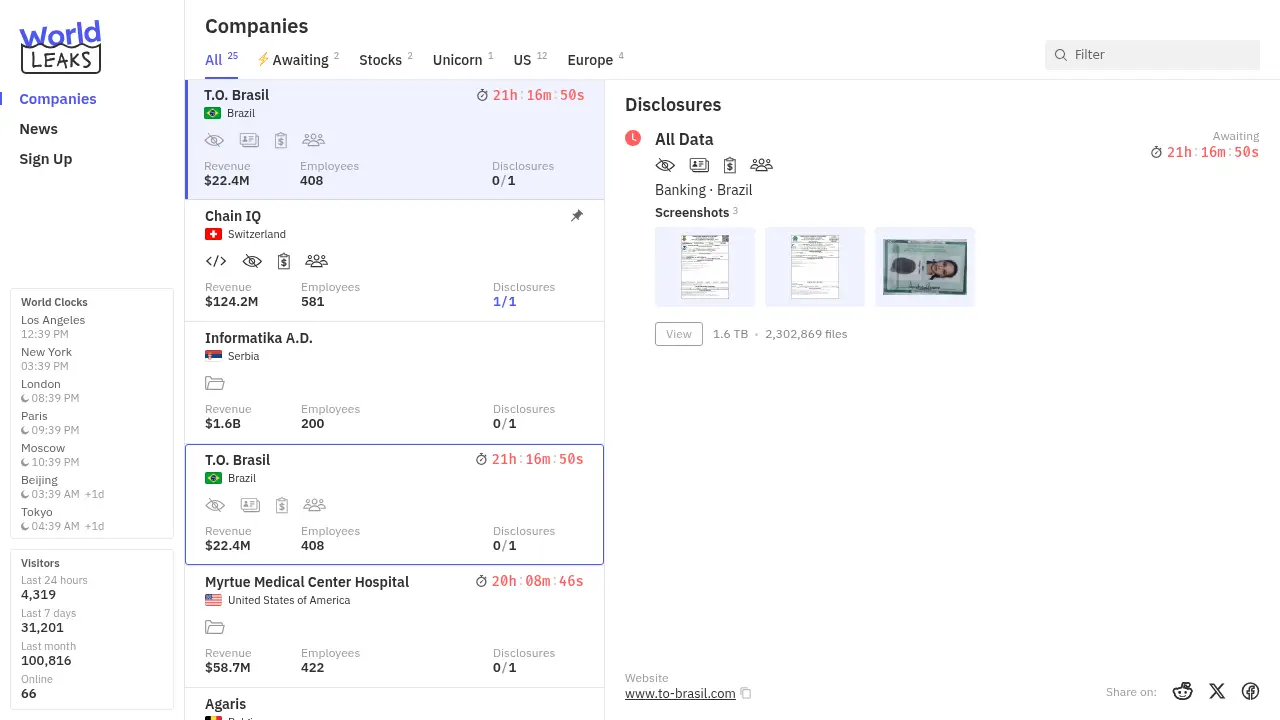Image resolution: width=1280 pixels, height=720 pixels.
Task: Open the www.to-brasil.com website link
Action: (x=680, y=693)
